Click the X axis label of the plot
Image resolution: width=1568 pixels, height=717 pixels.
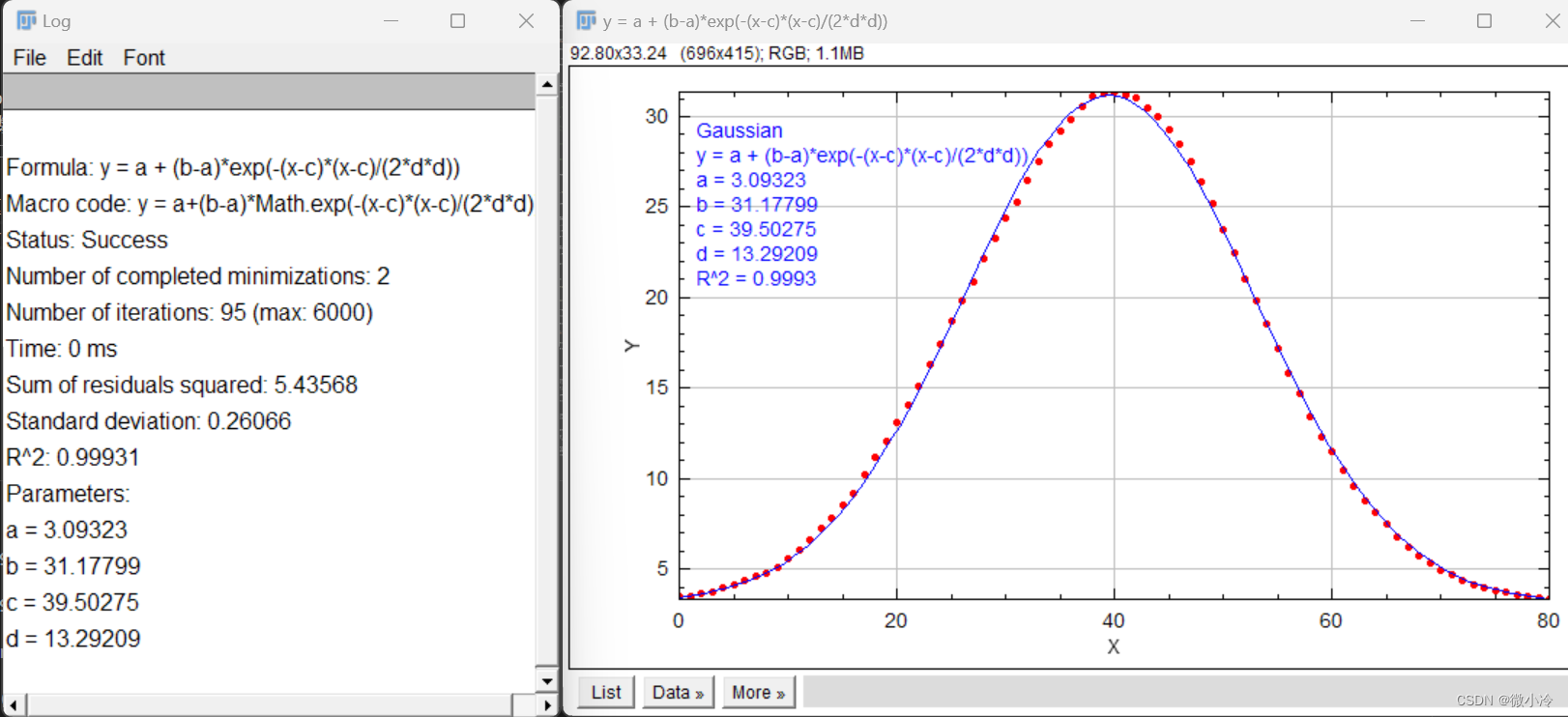(1114, 646)
